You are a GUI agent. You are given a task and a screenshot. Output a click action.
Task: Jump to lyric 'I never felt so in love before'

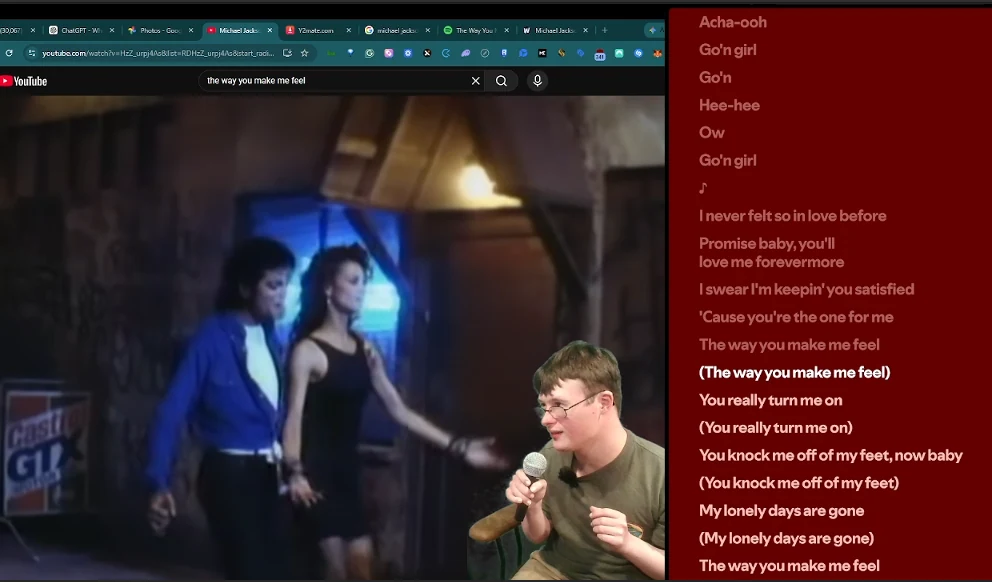(792, 216)
